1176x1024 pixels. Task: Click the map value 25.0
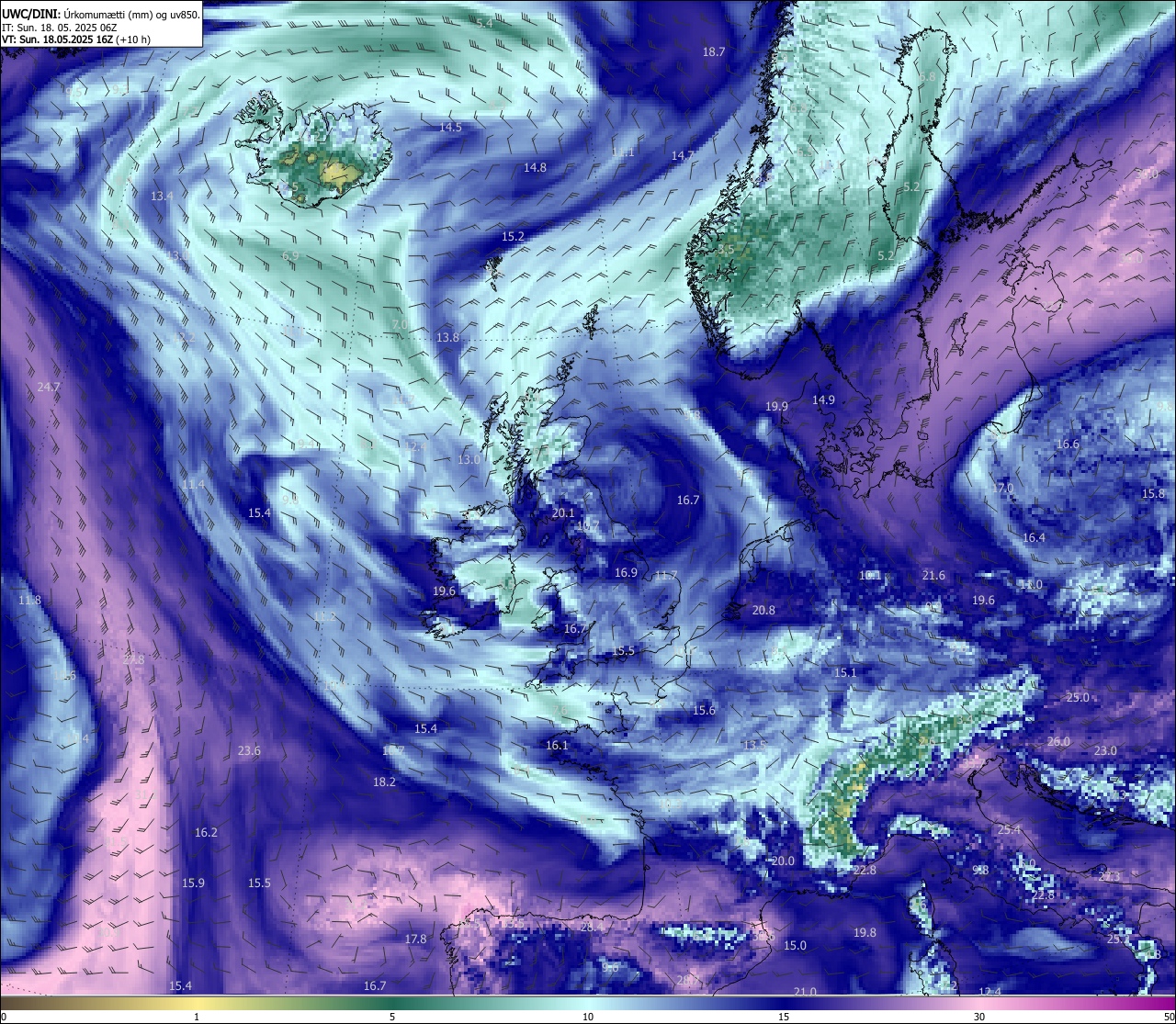[1077, 698]
